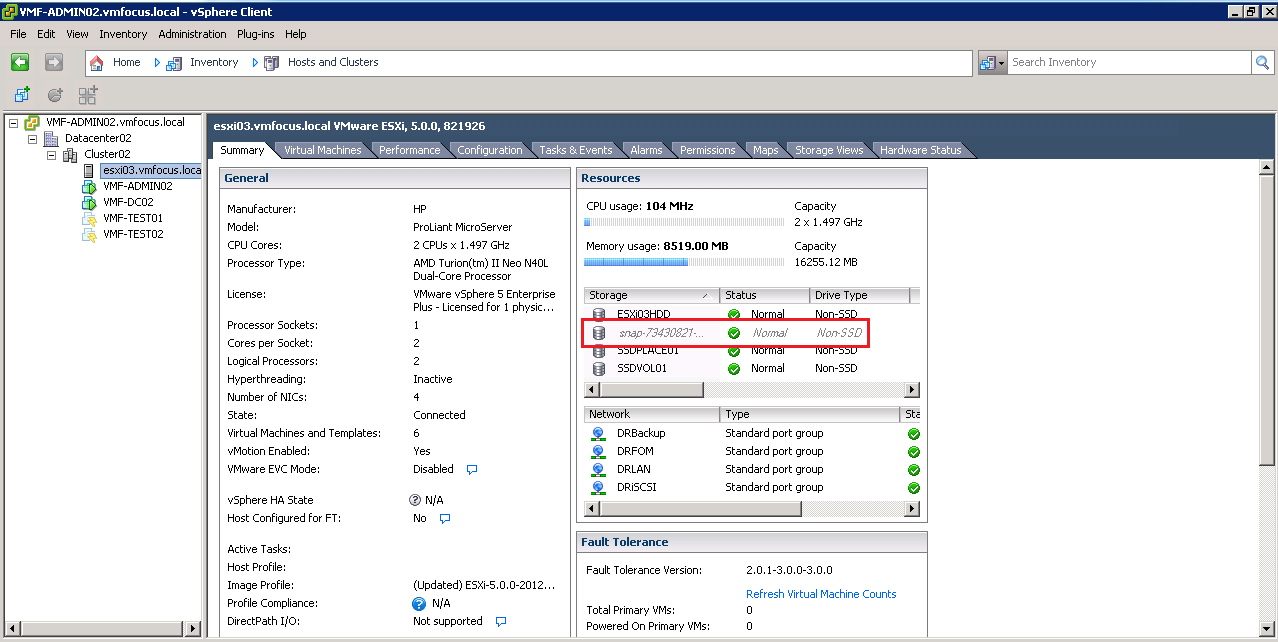1278x642 pixels.
Task: Click the green back navigation arrow
Action: (20, 62)
